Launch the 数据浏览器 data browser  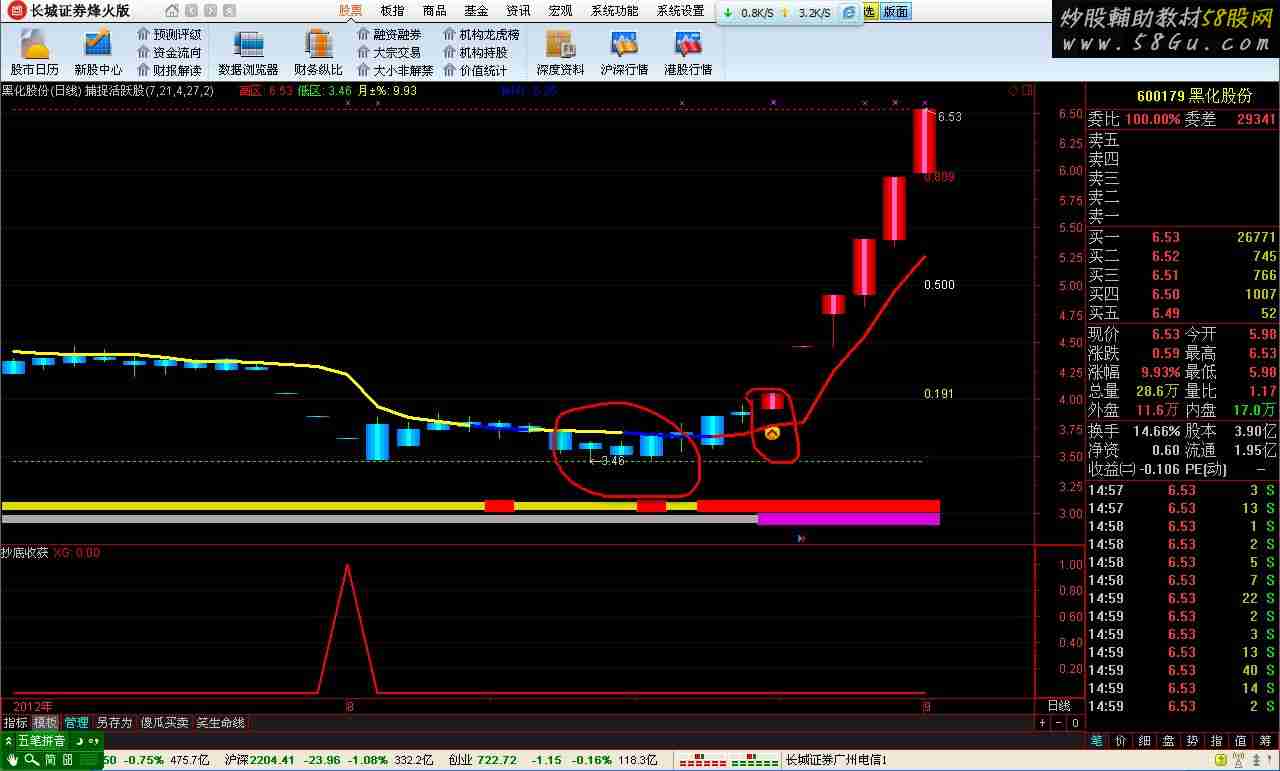[x=248, y=52]
